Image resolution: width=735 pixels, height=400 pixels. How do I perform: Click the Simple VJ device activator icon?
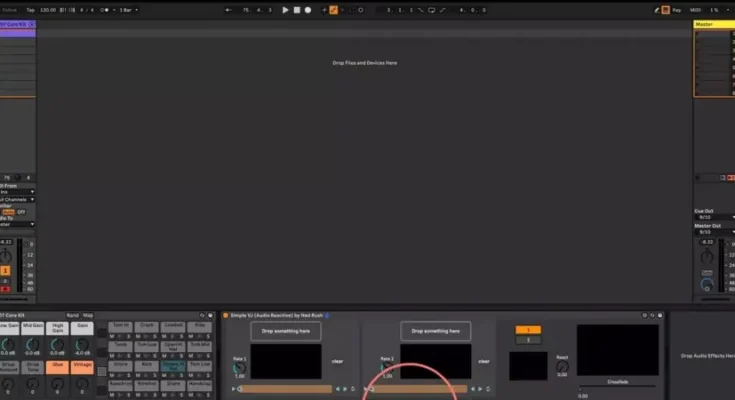click(x=226, y=315)
